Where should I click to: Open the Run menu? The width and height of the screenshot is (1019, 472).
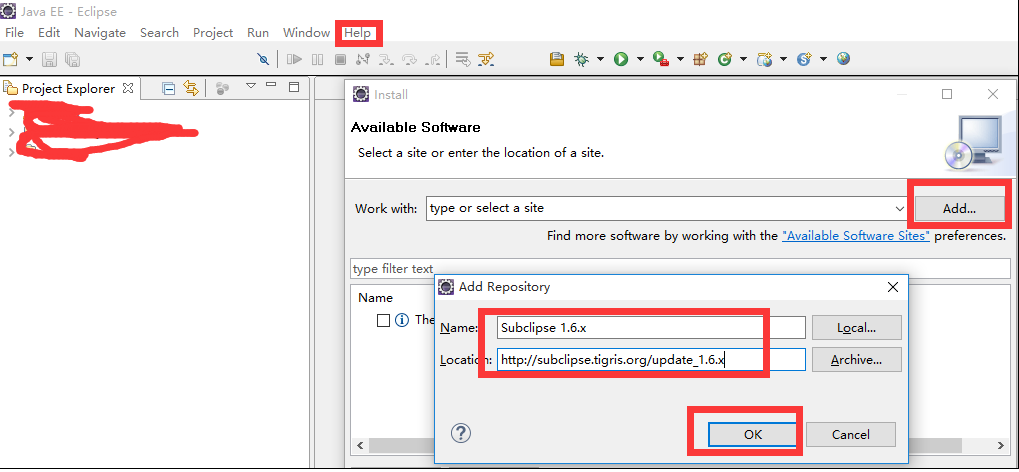pos(258,33)
